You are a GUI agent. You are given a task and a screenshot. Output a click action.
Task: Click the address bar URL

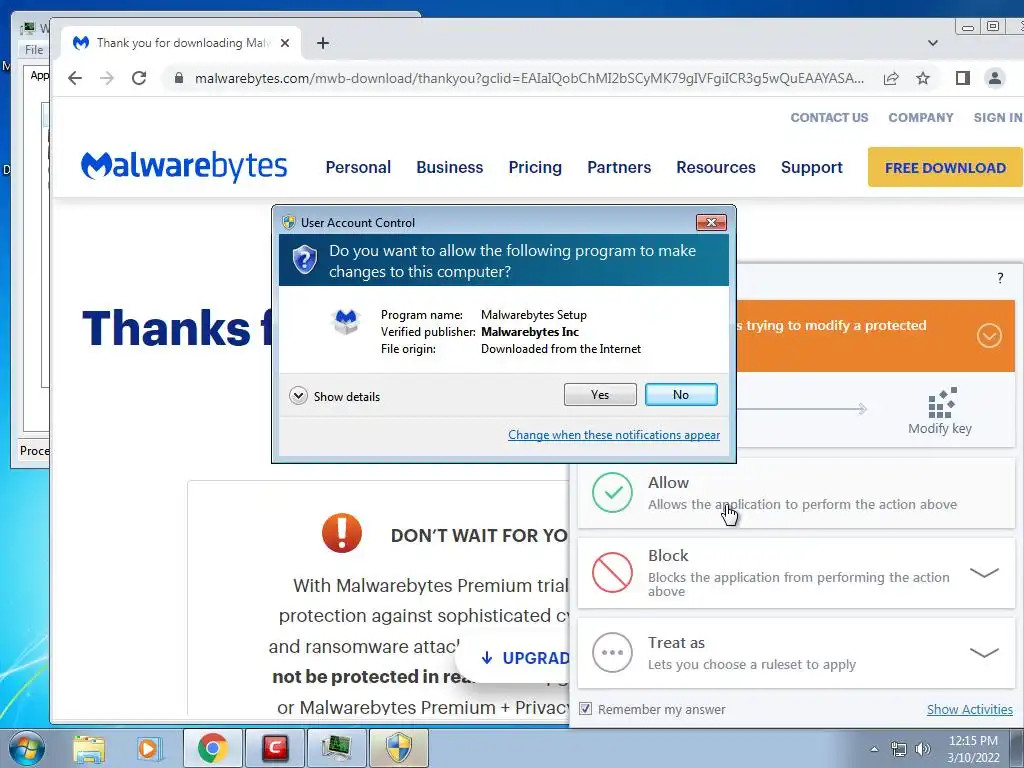point(529,78)
